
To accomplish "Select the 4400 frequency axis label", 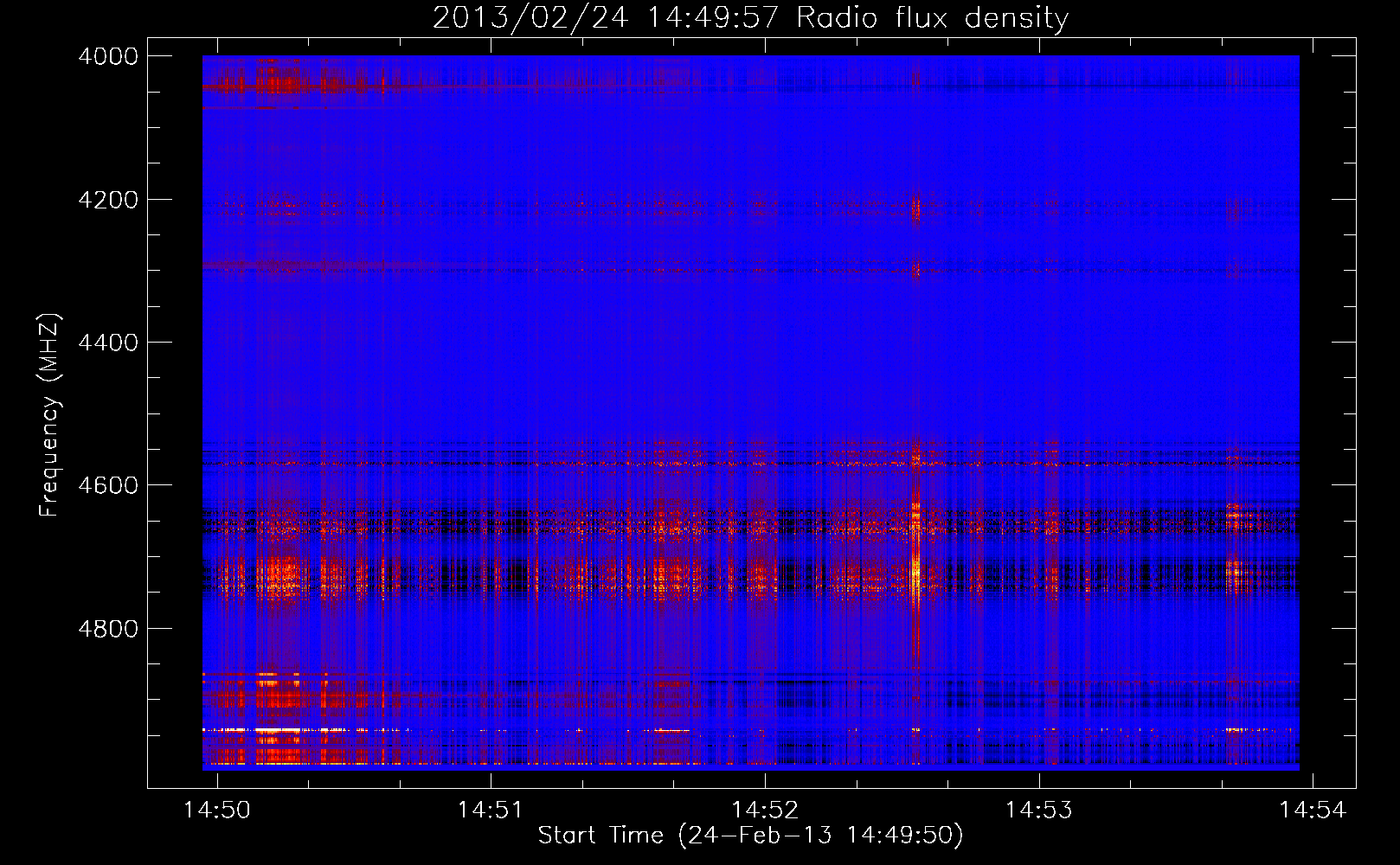I will 108,343.
